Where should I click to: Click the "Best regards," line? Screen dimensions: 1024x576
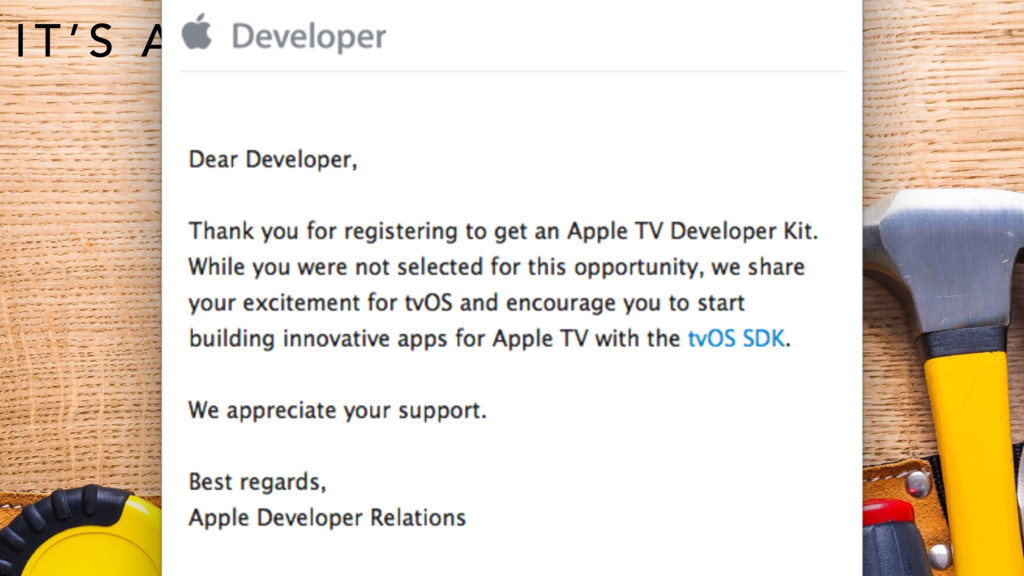coord(257,482)
